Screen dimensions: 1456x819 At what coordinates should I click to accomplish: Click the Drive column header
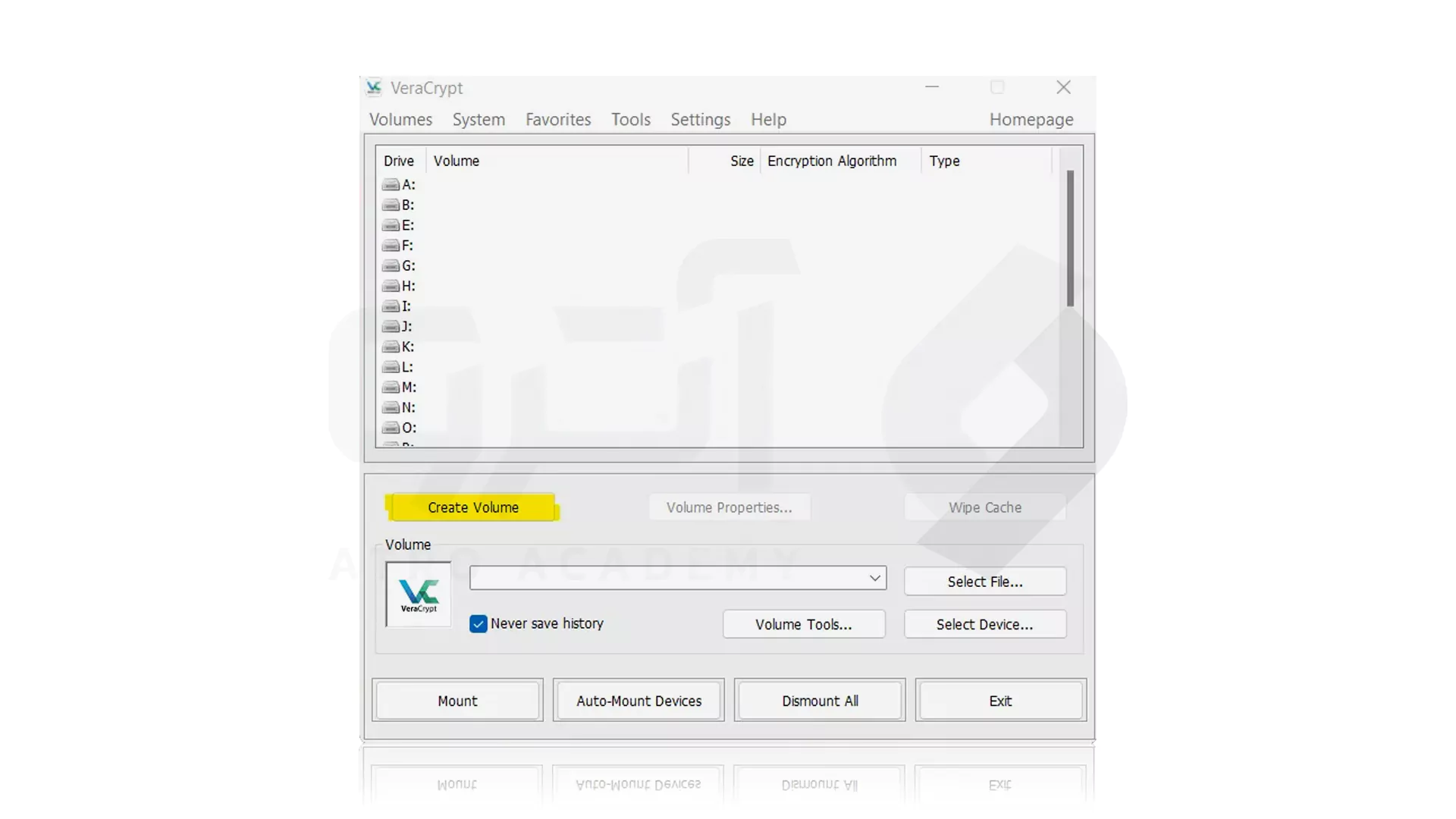coord(400,161)
